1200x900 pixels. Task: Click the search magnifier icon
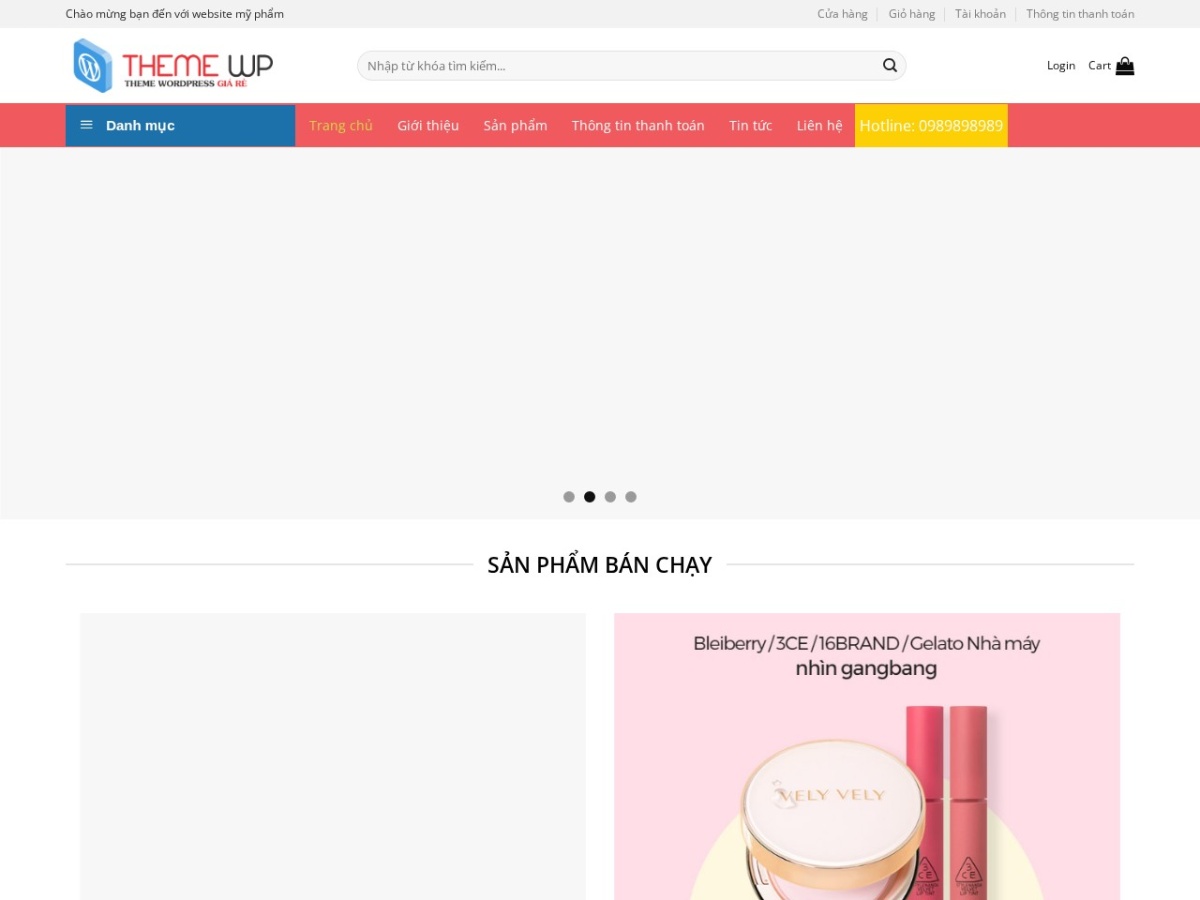click(x=889, y=66)
